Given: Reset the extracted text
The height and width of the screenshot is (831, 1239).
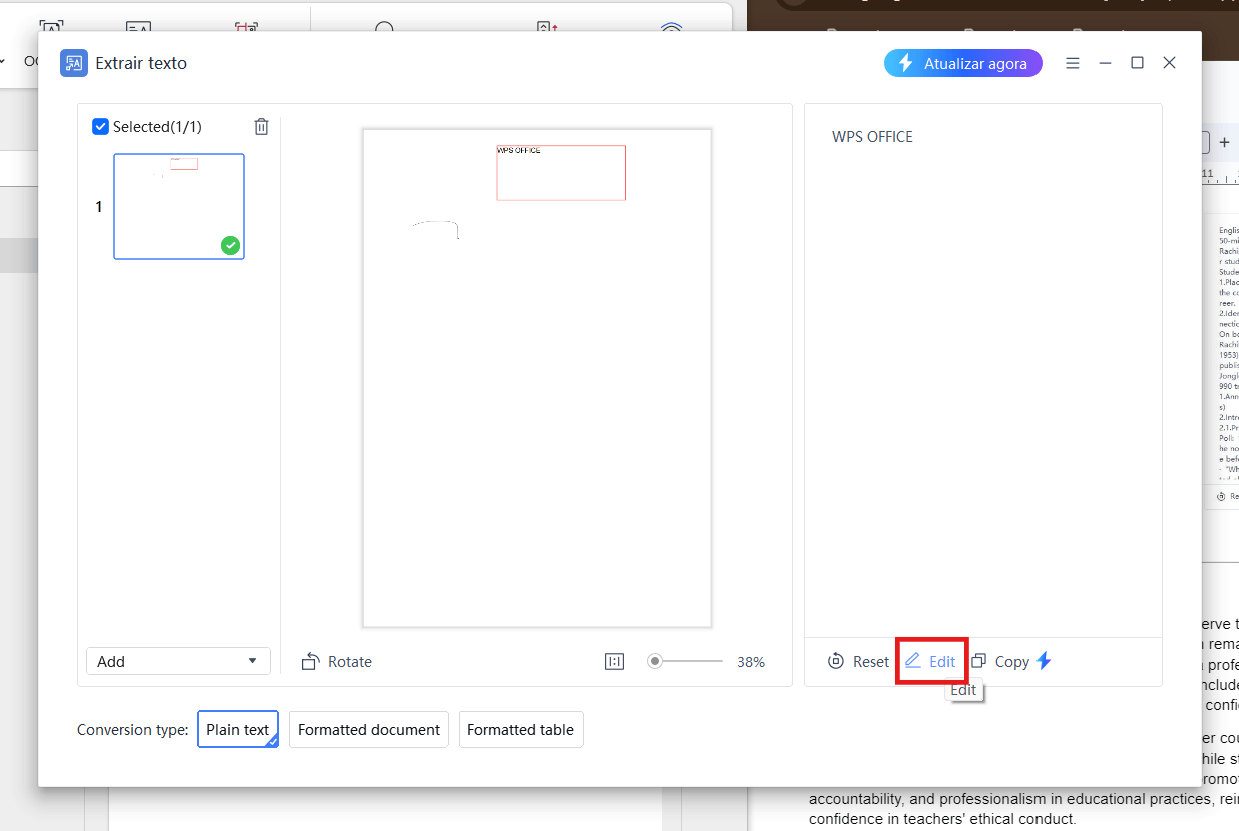Looking at the screenshot, I should click(859, 662).
